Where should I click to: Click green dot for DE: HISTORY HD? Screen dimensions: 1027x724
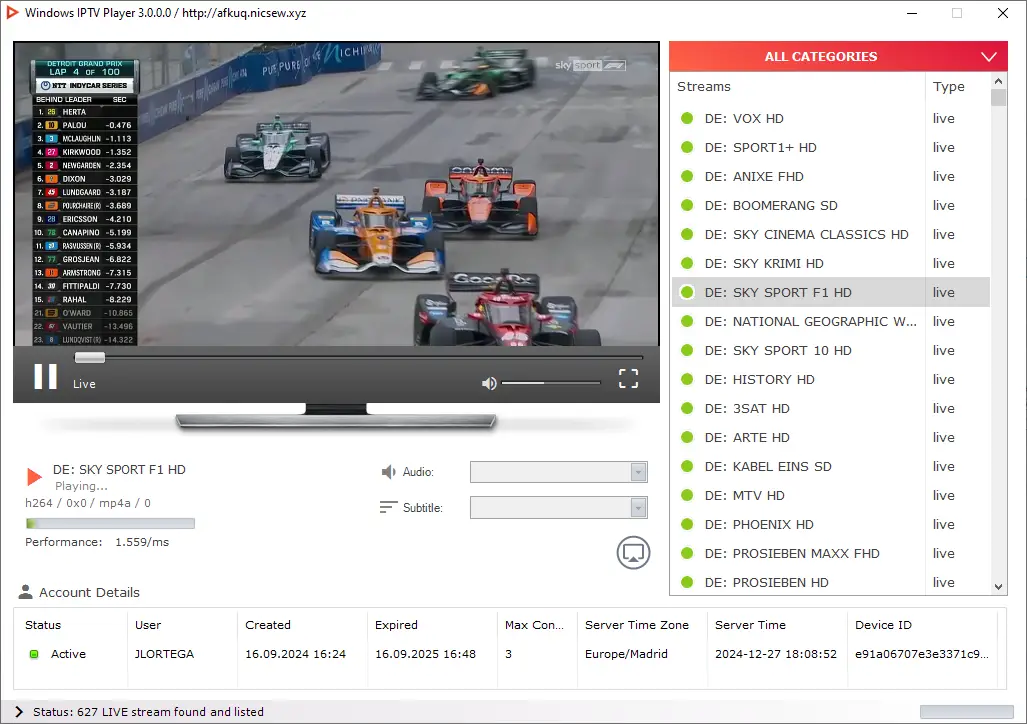point(687,379)
